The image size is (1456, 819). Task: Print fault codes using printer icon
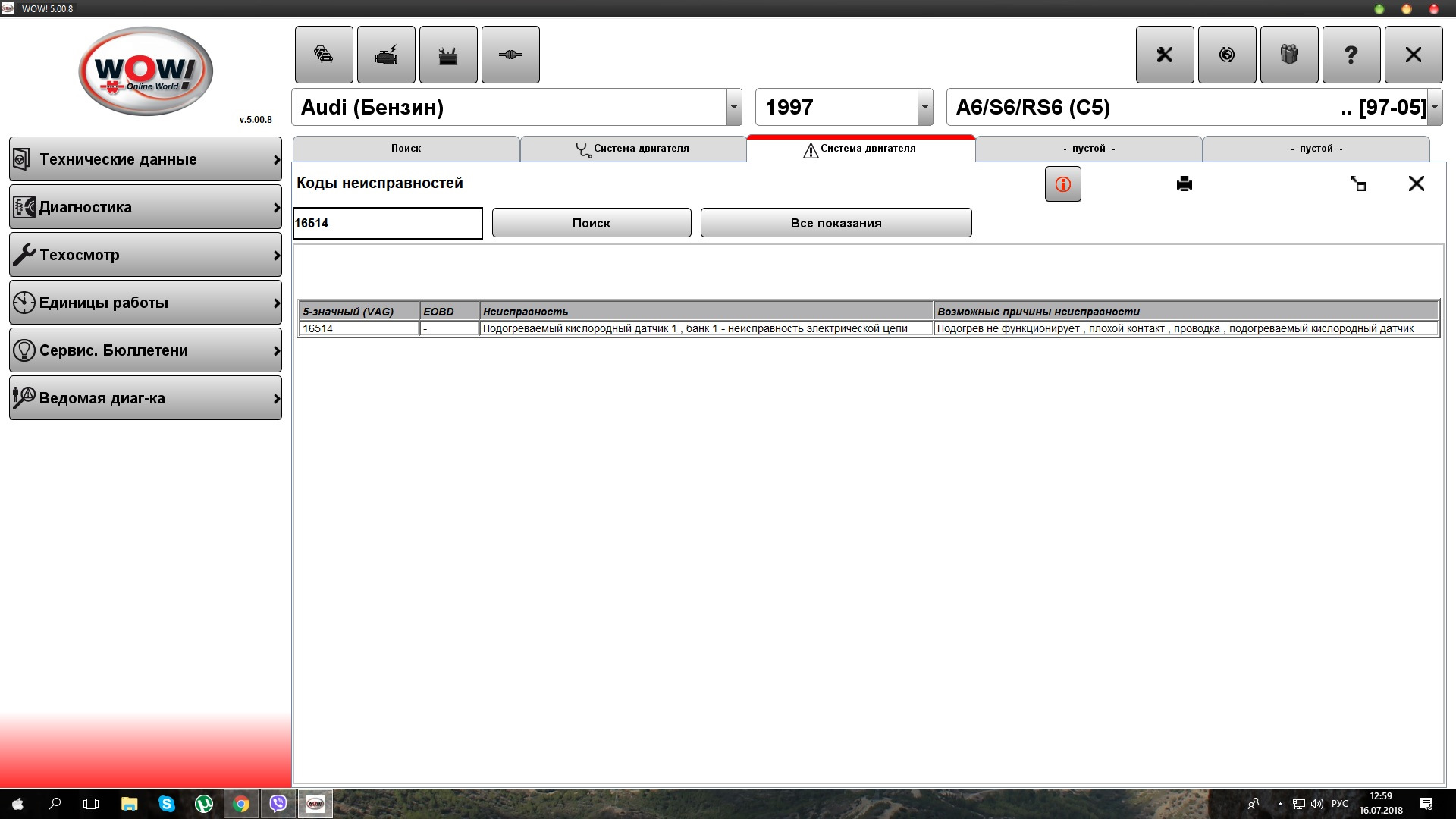(1185, 184)
